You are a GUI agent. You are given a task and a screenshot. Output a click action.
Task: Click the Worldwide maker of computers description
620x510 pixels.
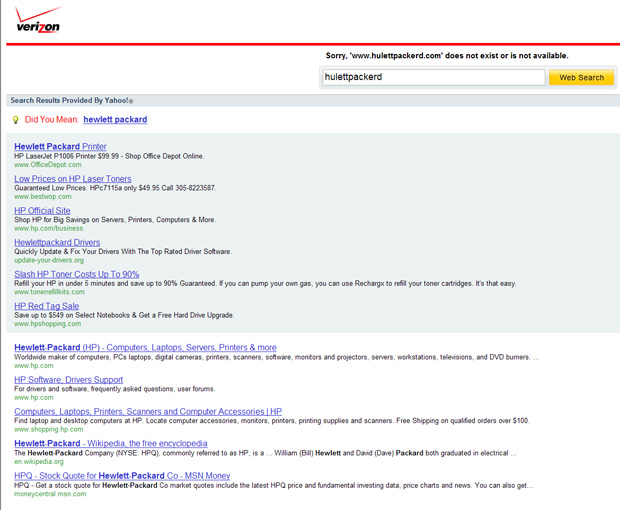[277, 357]
